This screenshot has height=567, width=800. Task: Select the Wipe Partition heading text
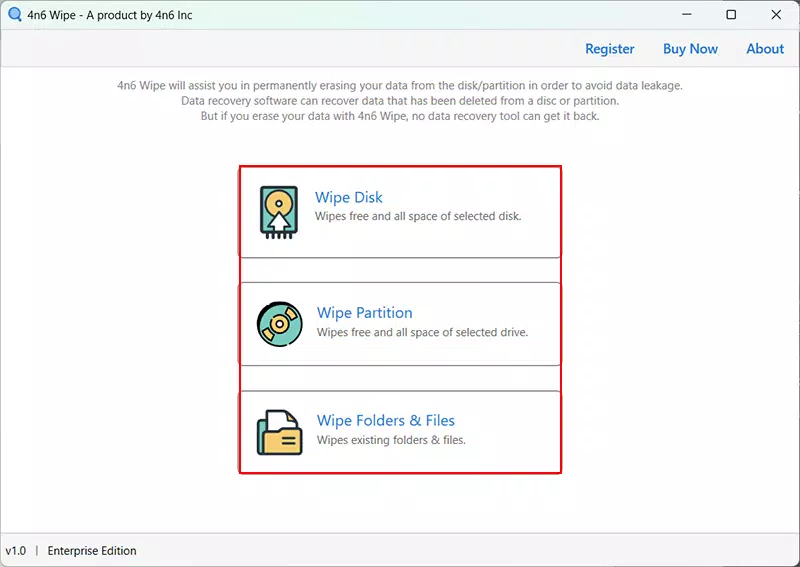pyautogui.click(x=364, y=313)
